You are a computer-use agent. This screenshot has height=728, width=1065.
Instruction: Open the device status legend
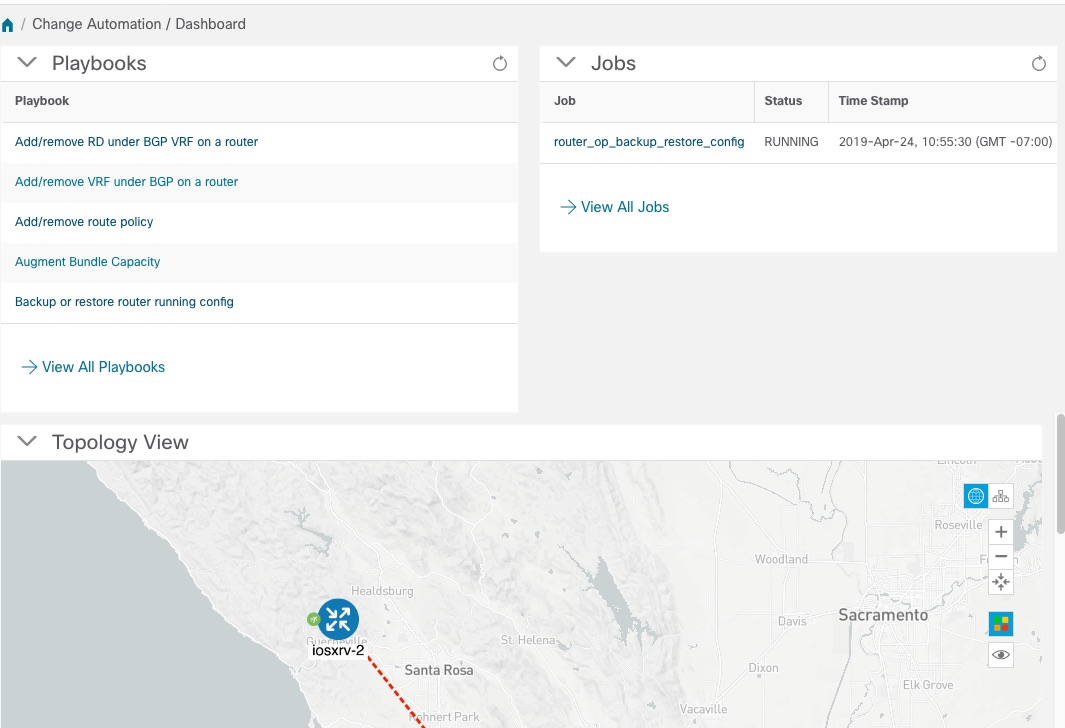coord(1000,623)
